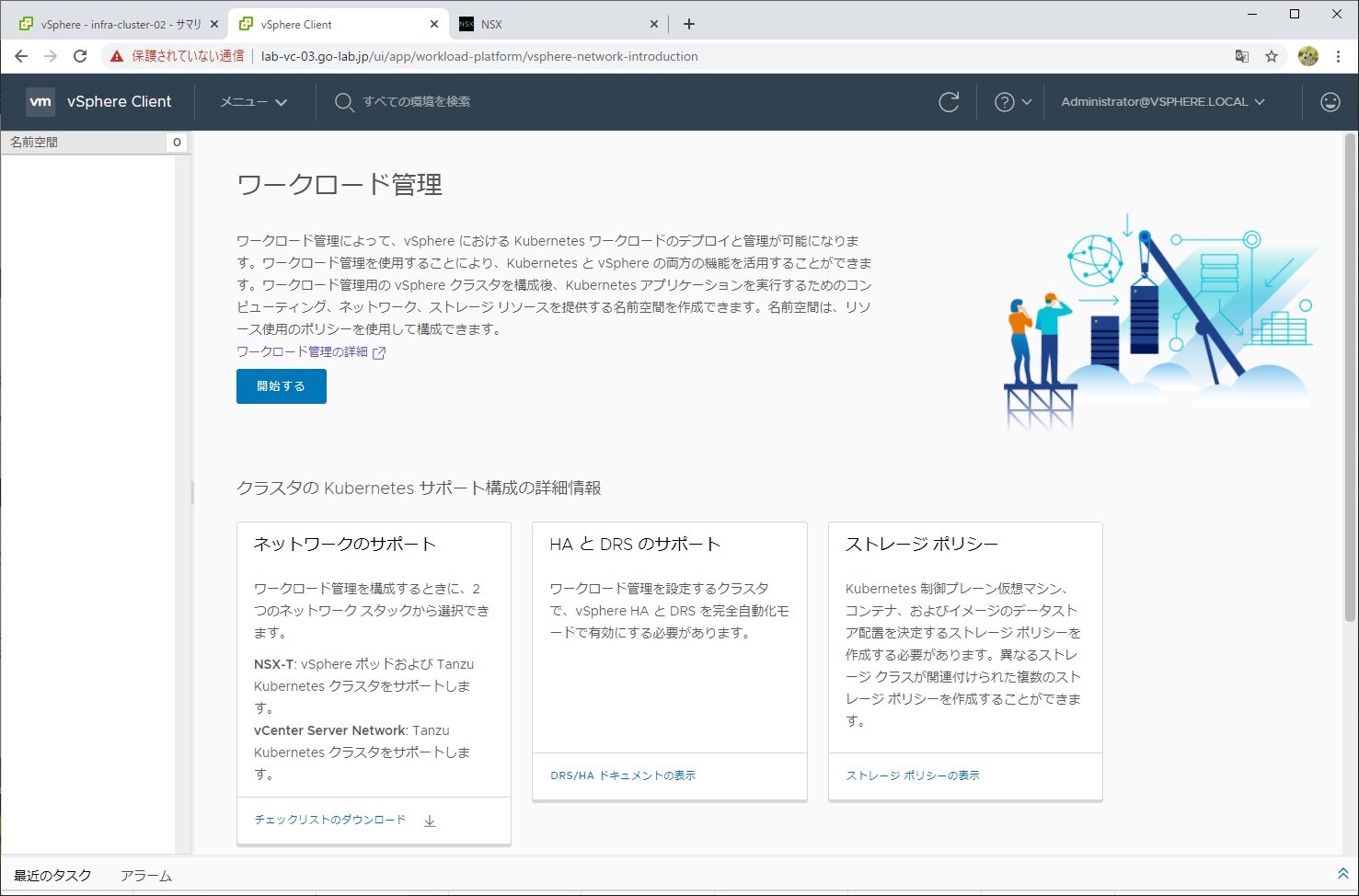
Task: Open the Chrome profile avatar
Action: click(1308, 56)
